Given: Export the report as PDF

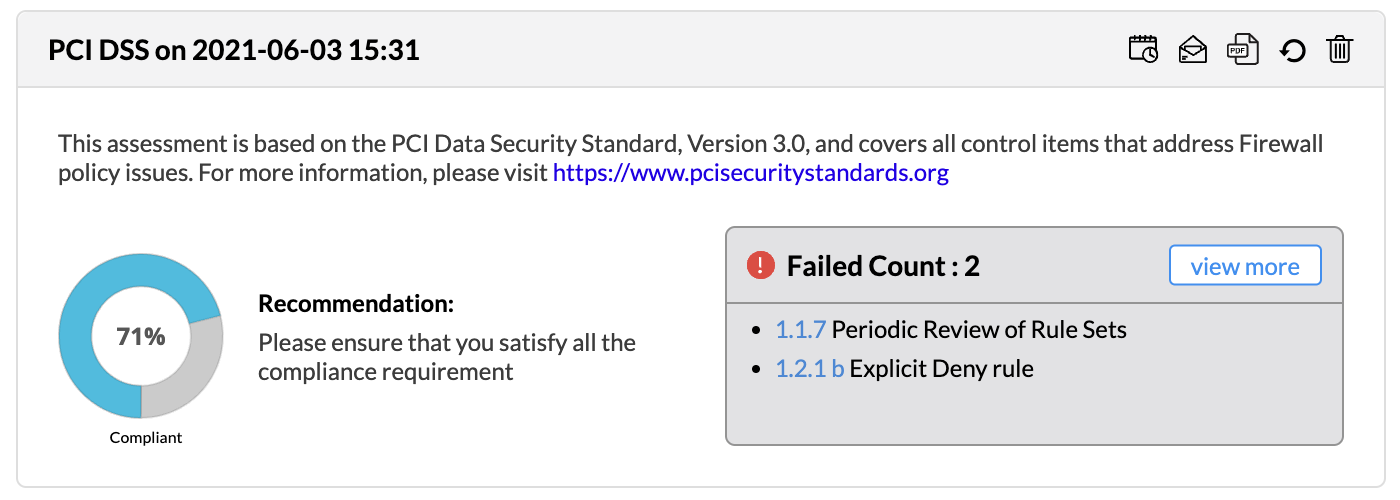Looking at the screenshot, I should click(x=1243, y=49).
